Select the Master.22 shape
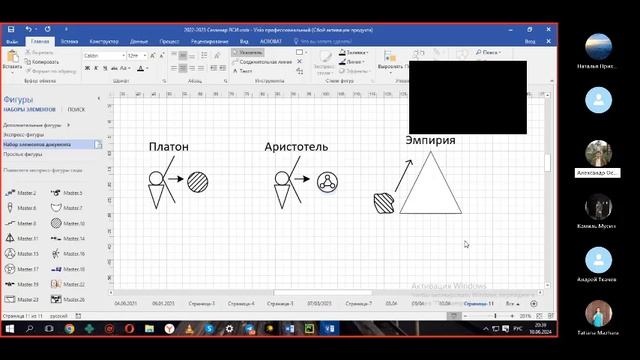This screenshot has height=360, width=640. [68, 284]
